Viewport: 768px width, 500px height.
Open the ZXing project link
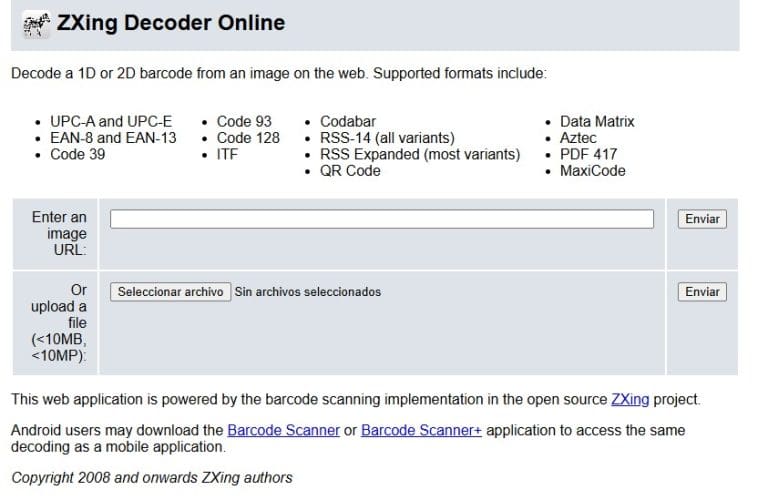coord(630,399)
